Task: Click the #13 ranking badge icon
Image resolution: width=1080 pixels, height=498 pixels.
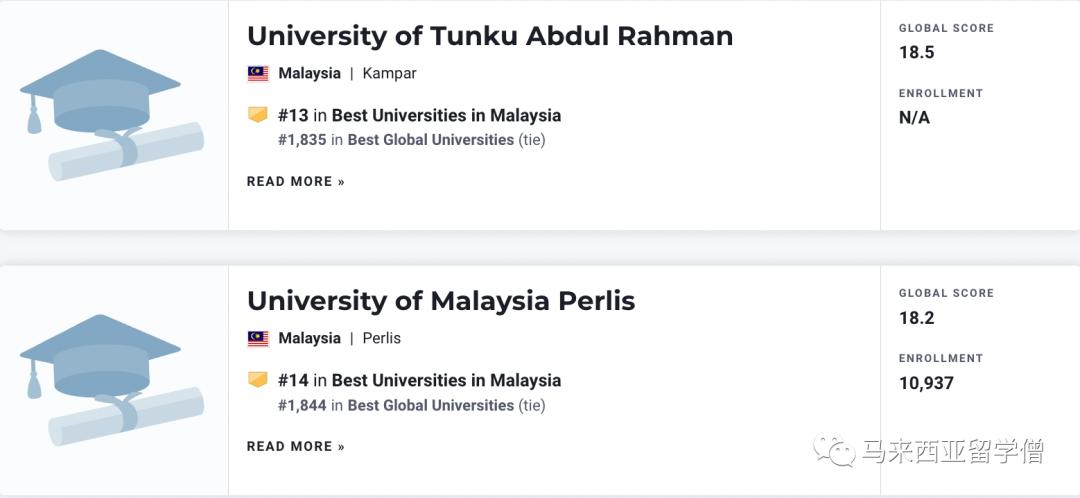Action: (258, 115)
